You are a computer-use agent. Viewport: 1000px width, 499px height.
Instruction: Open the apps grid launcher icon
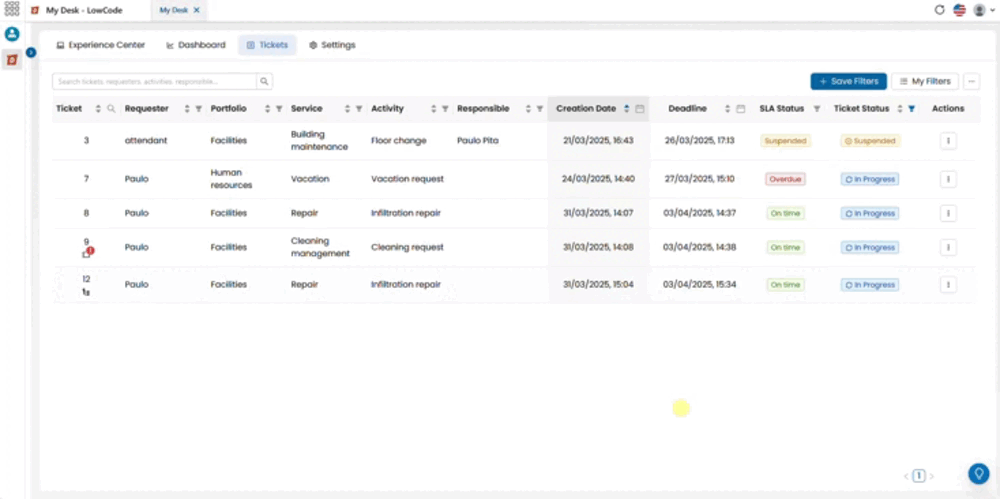[x=11, y=10]
